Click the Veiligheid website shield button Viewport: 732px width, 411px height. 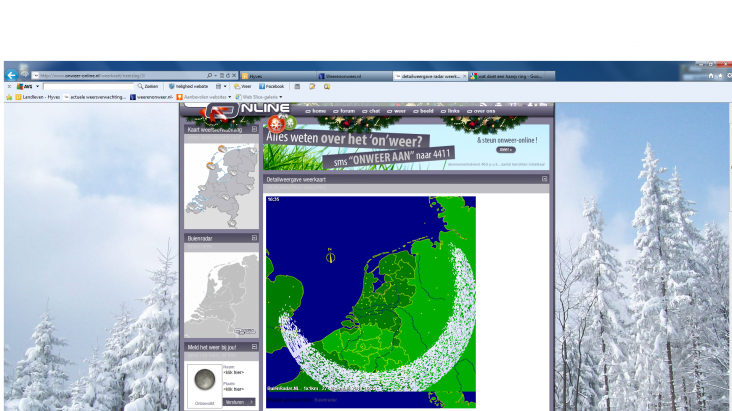[x=188, y=86]
